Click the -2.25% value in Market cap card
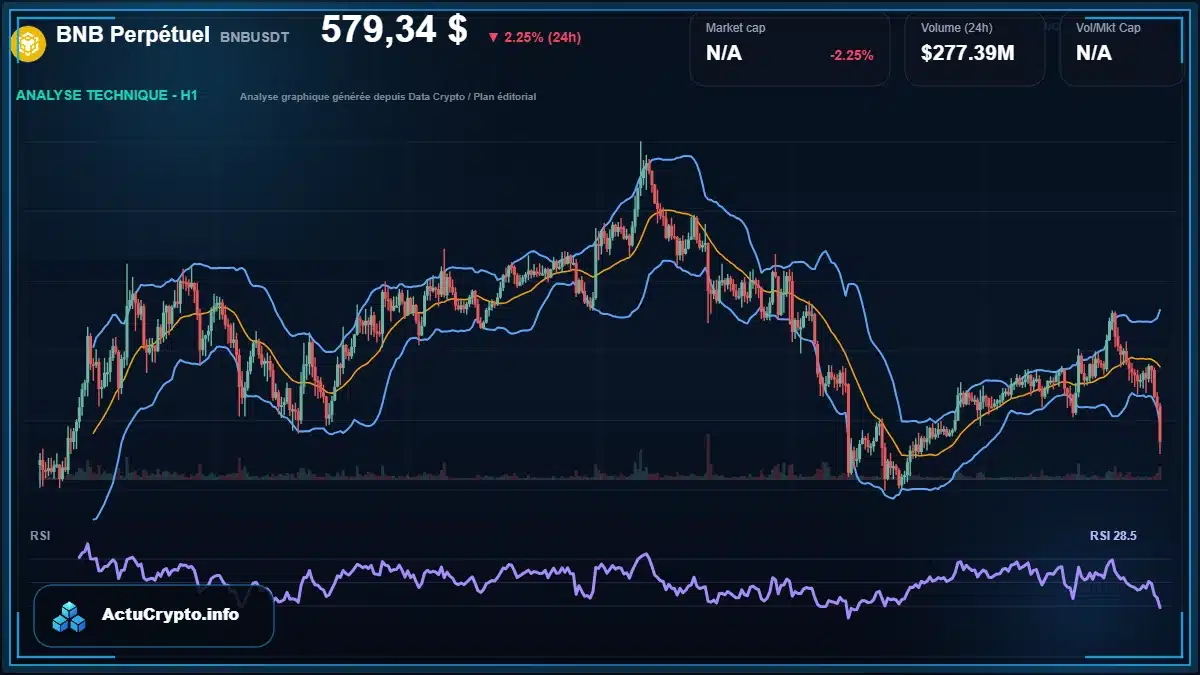 [852, 55]
